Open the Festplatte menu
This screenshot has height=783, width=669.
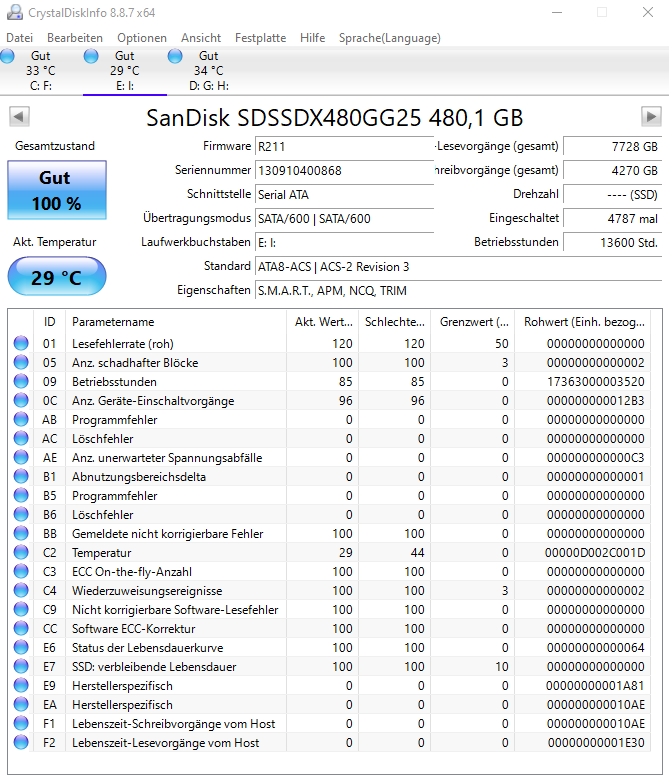coord(261,38)
